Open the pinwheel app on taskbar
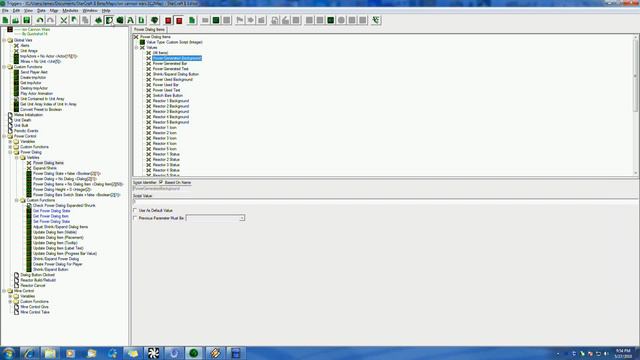 [153, 353]
